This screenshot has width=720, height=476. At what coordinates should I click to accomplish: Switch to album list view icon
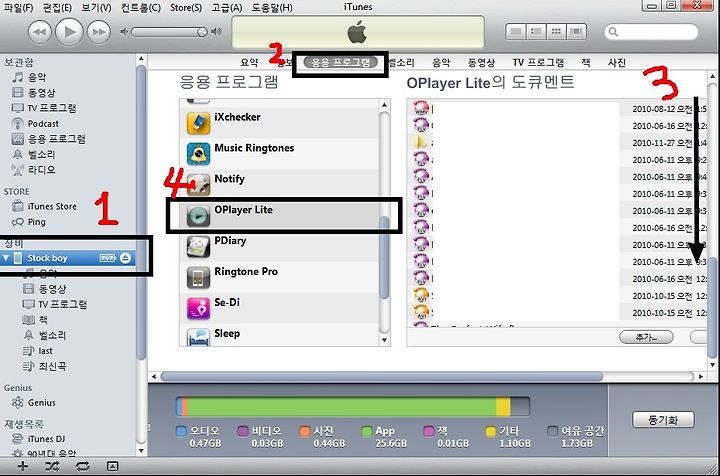click(535, 31)
